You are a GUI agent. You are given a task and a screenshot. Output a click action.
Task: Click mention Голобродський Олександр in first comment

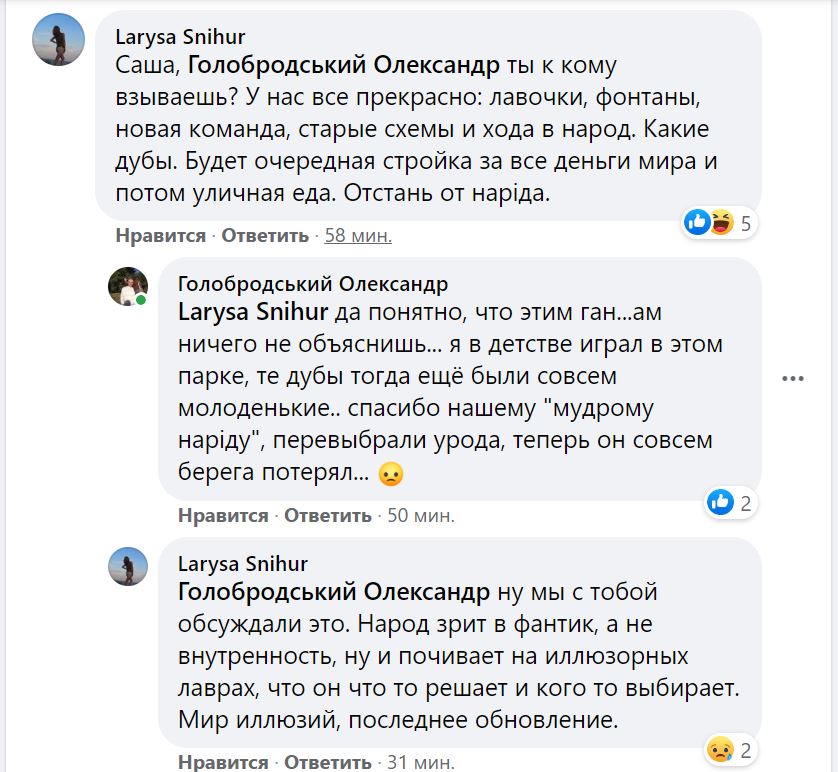coord(343,66)
